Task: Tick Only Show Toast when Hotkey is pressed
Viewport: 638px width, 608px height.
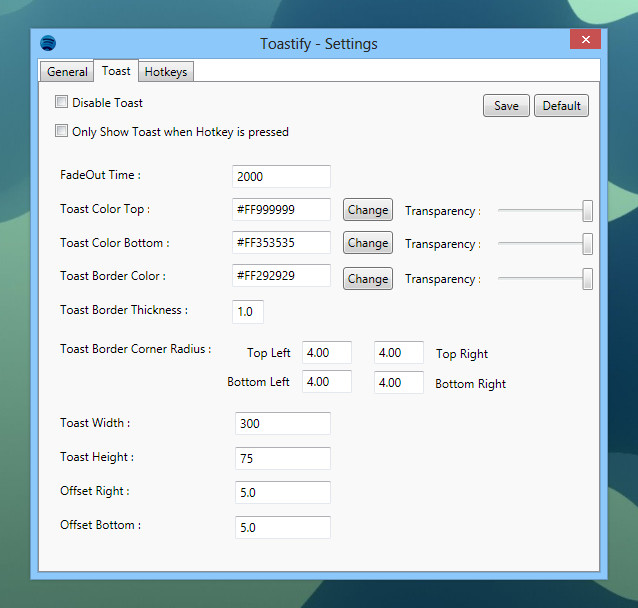Action: tap(61, 131)
